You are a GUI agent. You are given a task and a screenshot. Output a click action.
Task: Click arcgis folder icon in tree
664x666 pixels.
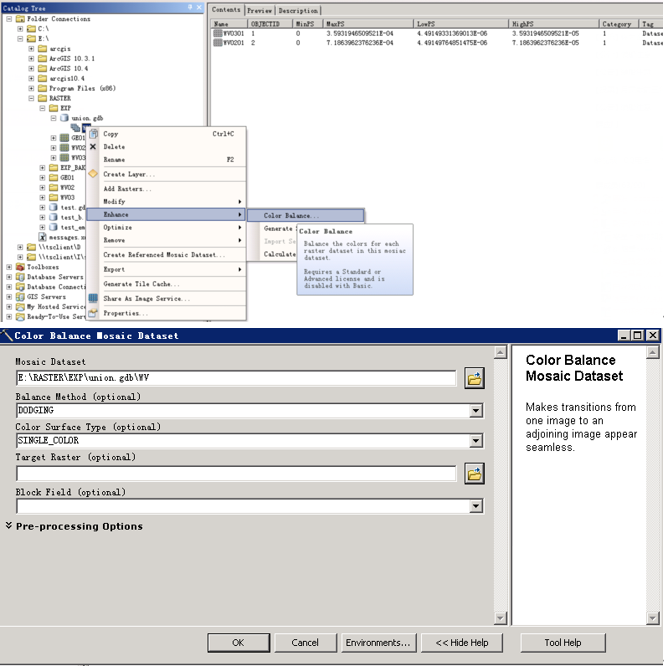click(x=42, y=48)
